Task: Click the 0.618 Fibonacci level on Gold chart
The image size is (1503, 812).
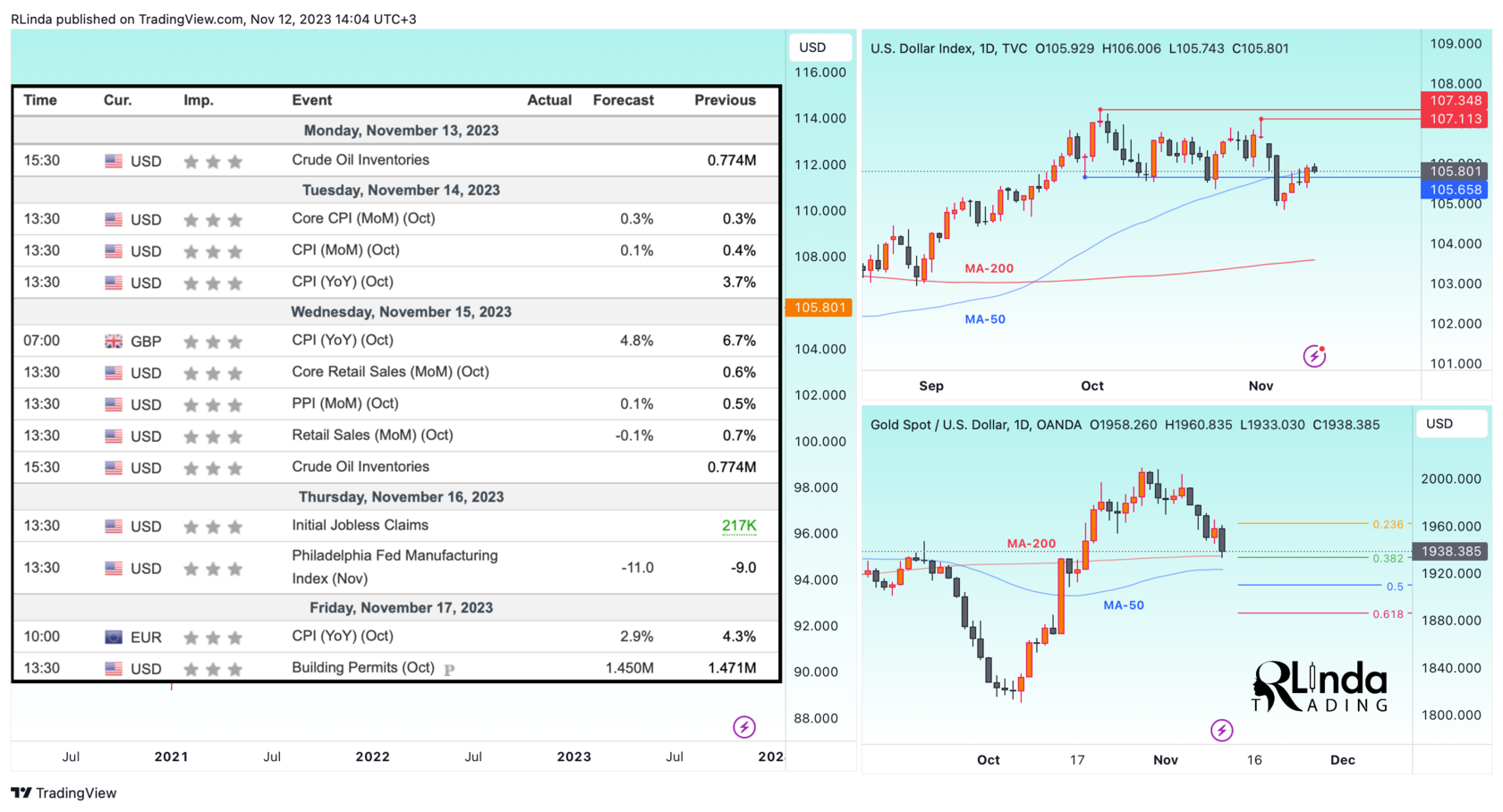Action: pos(1388,613)
